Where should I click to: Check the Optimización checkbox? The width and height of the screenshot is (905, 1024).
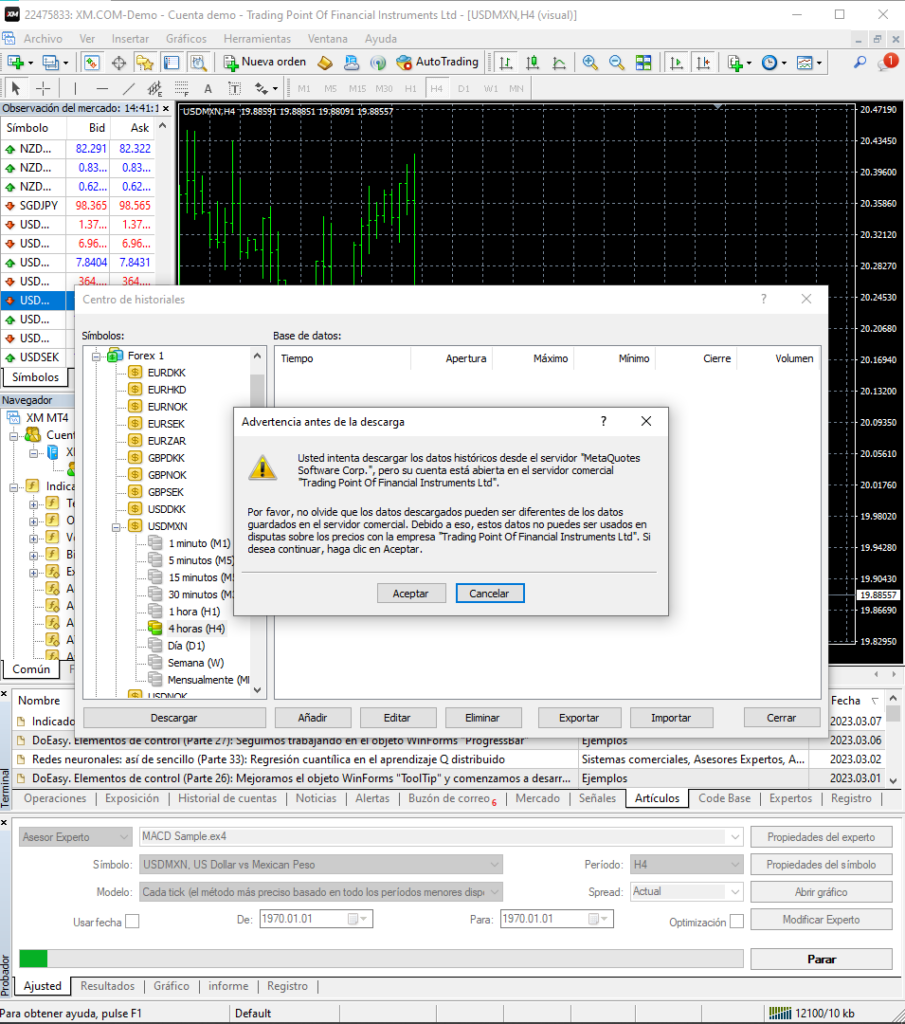pyautogui.click(x=737, y=921)
